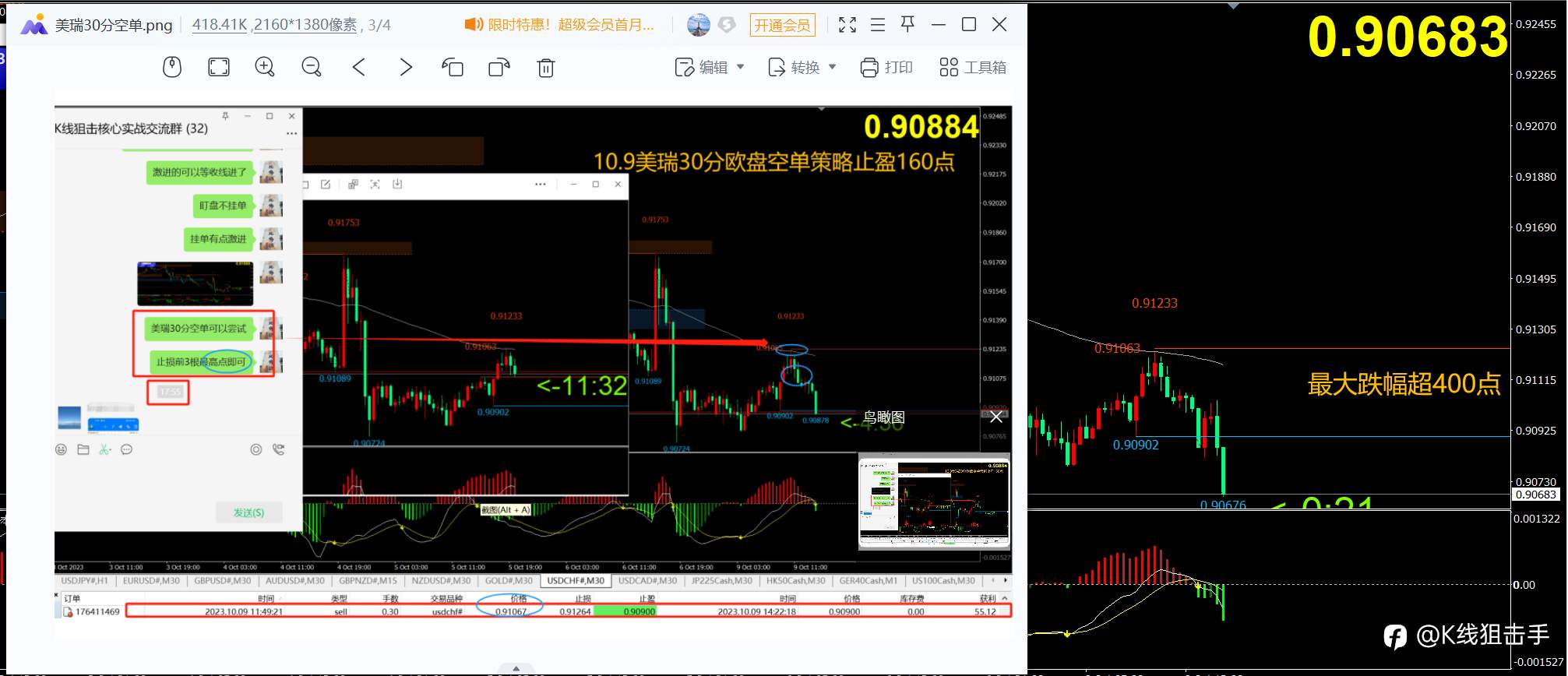Print the picture via 打印
This screenshot has width=1568, height=676.
tap(886, 68)
